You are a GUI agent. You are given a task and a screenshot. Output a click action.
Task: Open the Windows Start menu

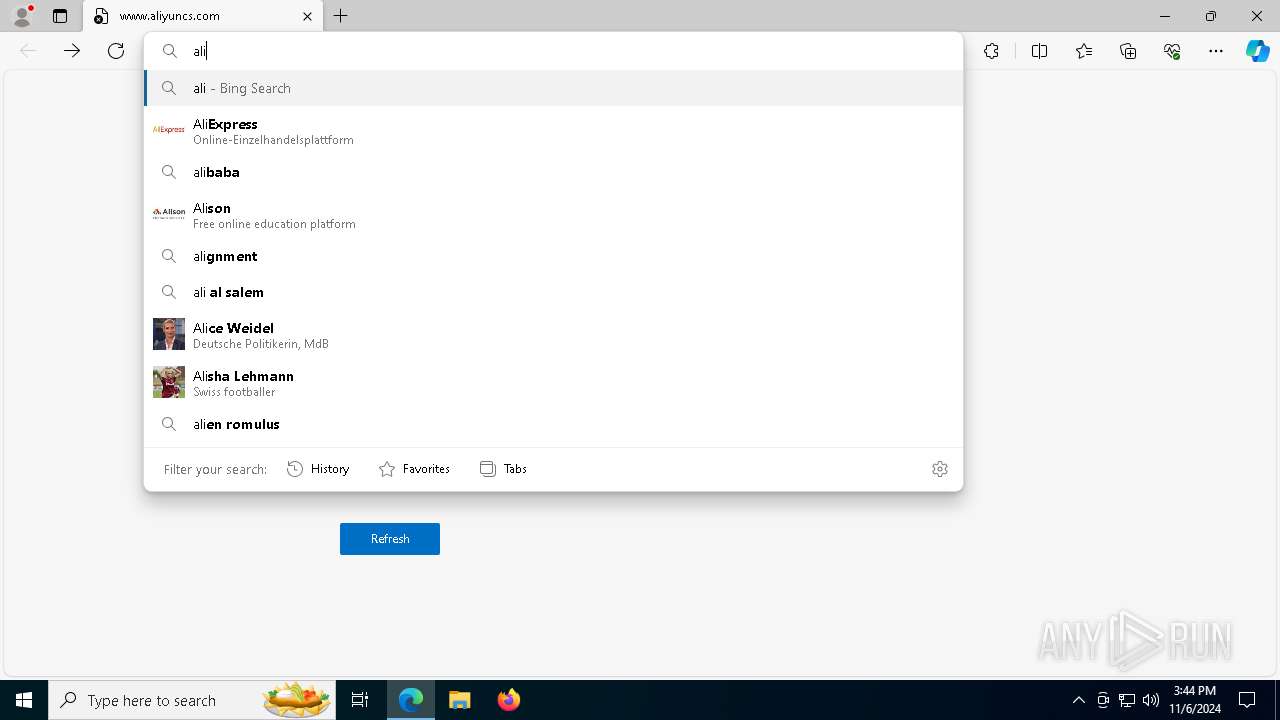(24, 700)
